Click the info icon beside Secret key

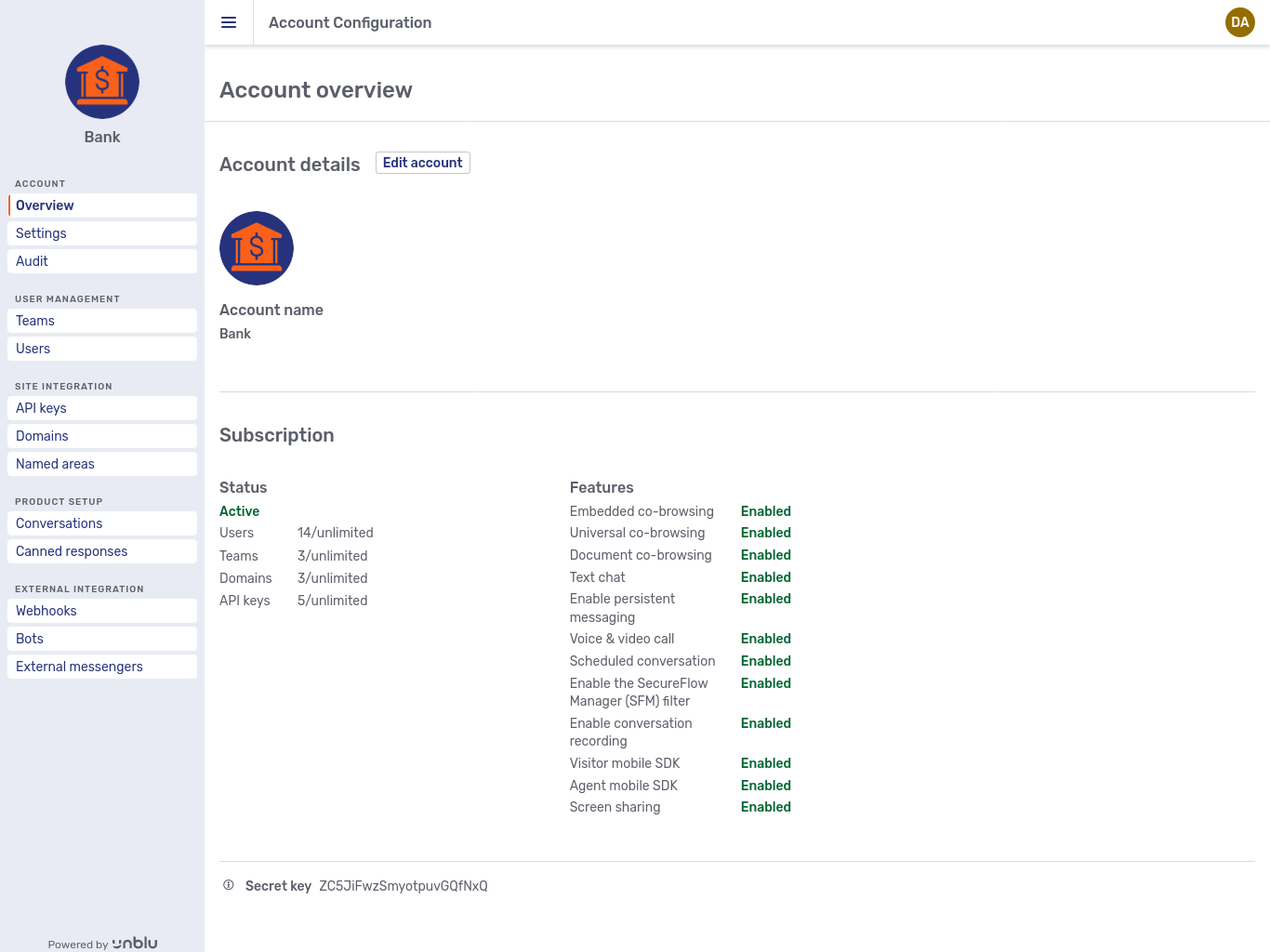(x=229, y=885)
